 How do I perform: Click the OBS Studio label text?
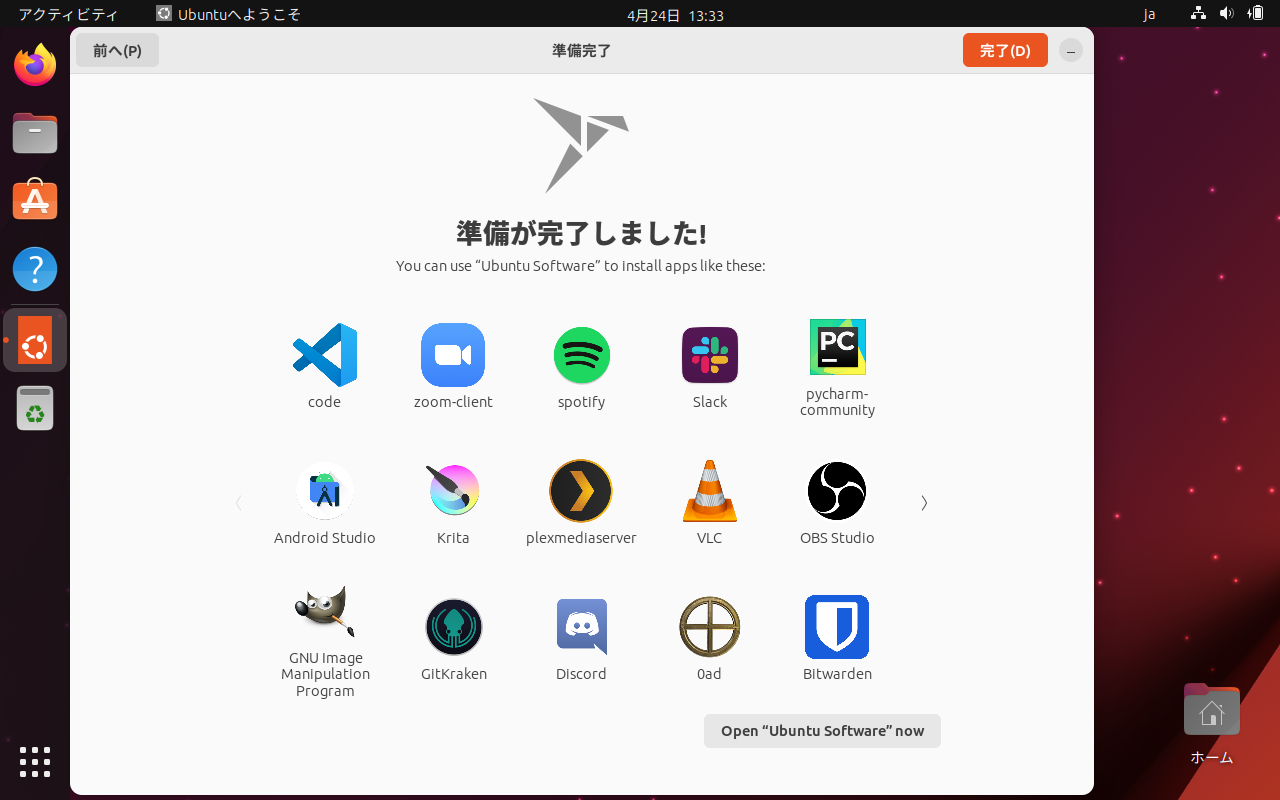(837, 538)
